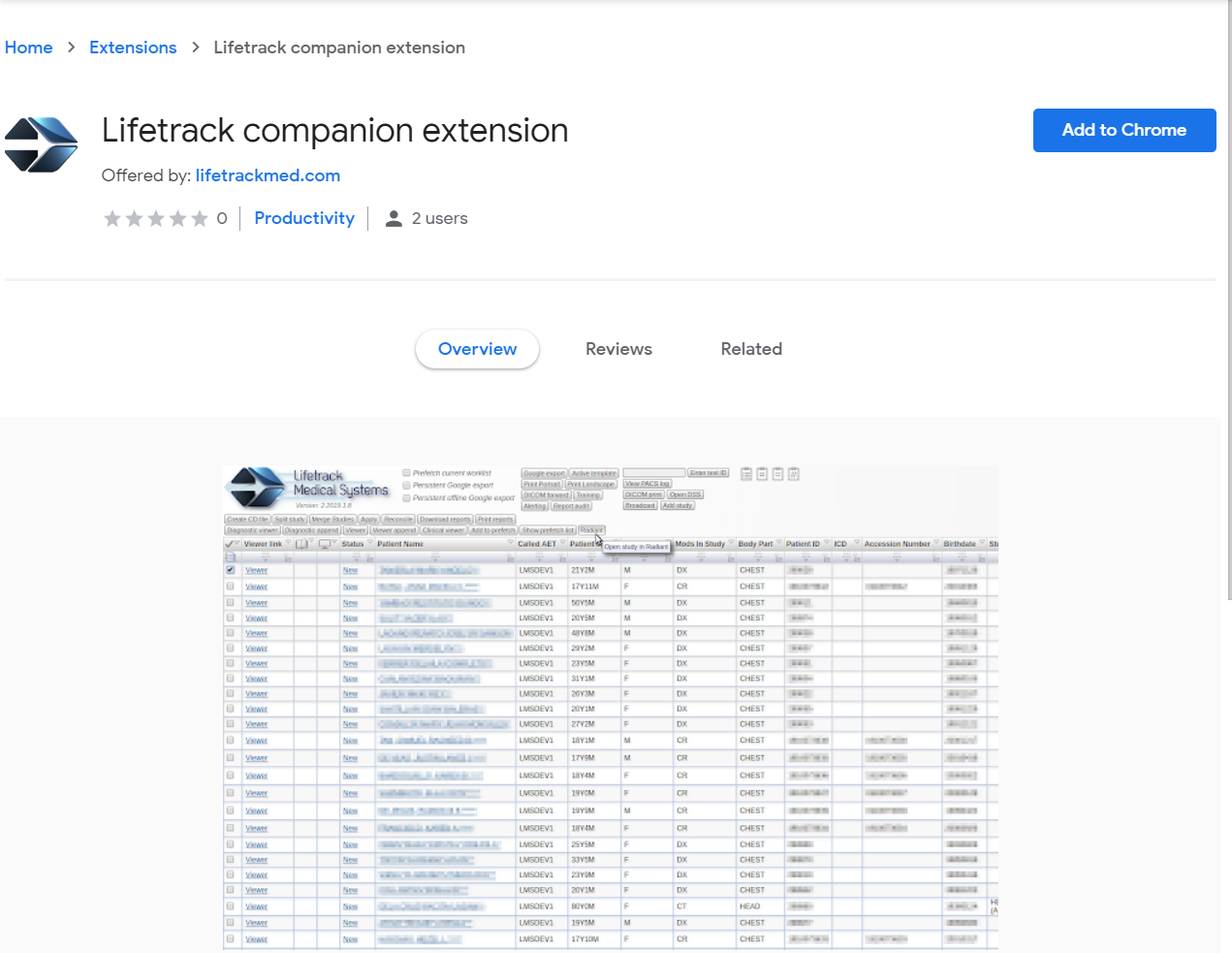This screenshot has width=1232, height=953.
Task: Click the Add to Chrome button
Action: [x=1124, y=130]
